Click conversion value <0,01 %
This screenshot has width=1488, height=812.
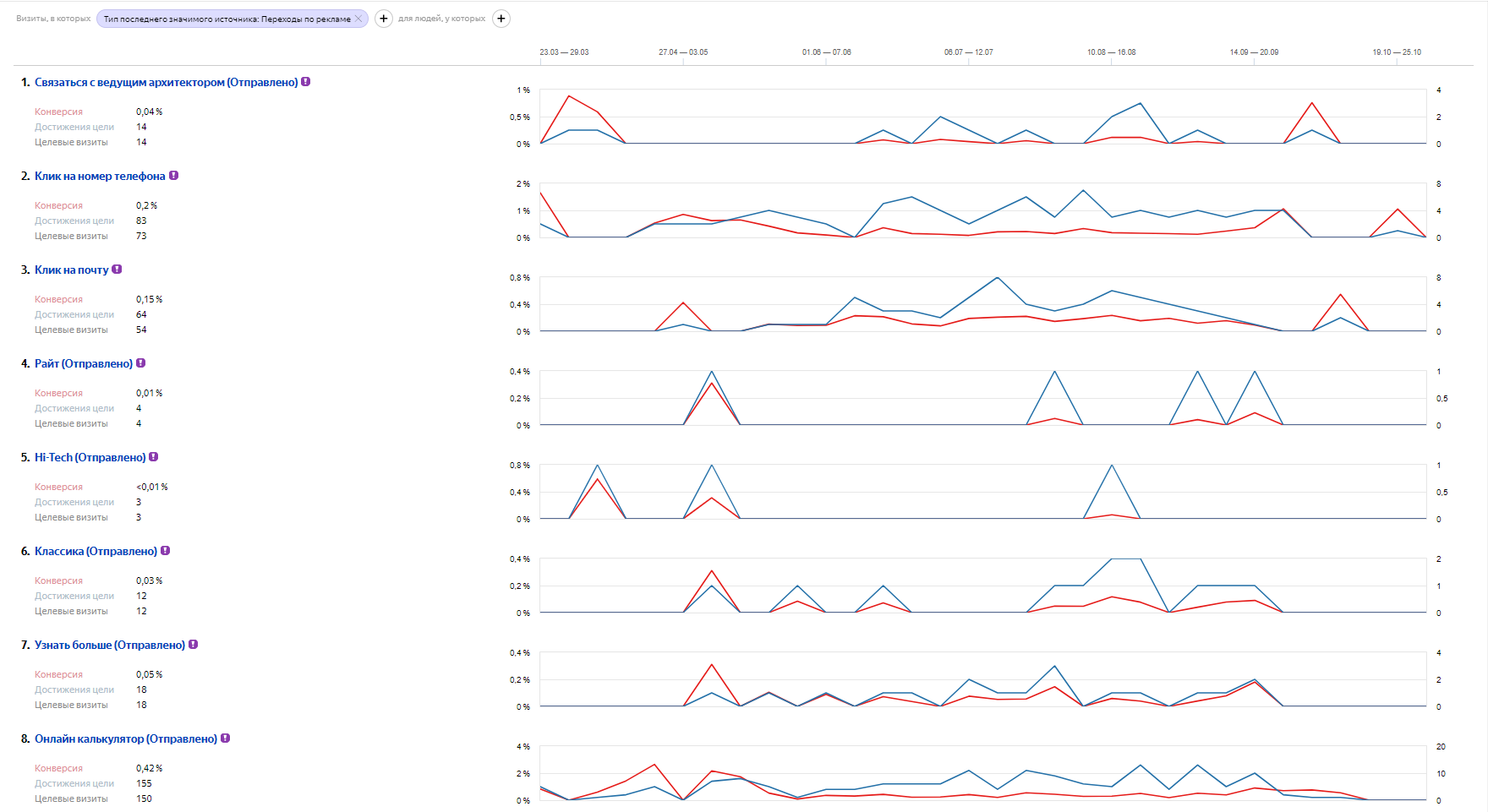[x=152, y=487]
